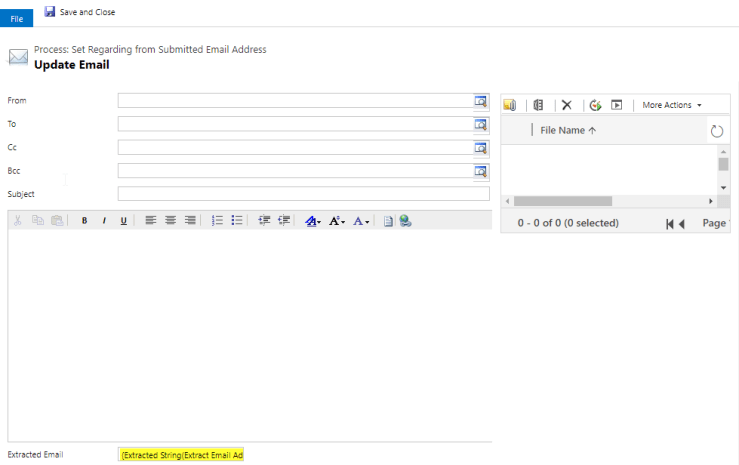Click the horizontal scrollbar thumb in attachments
739x465 pixels.
[x=563, y=201]
